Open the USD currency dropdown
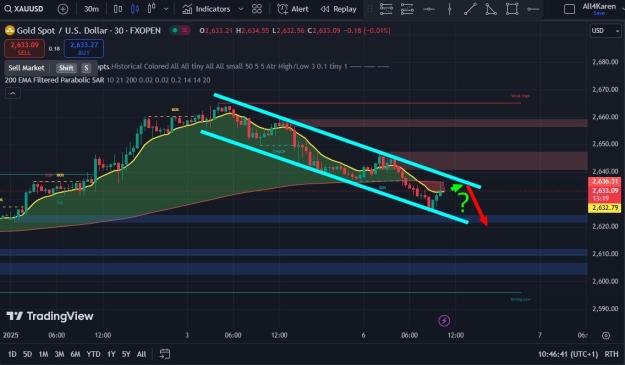This screenshot has height=365, width=625. (605, 31)
